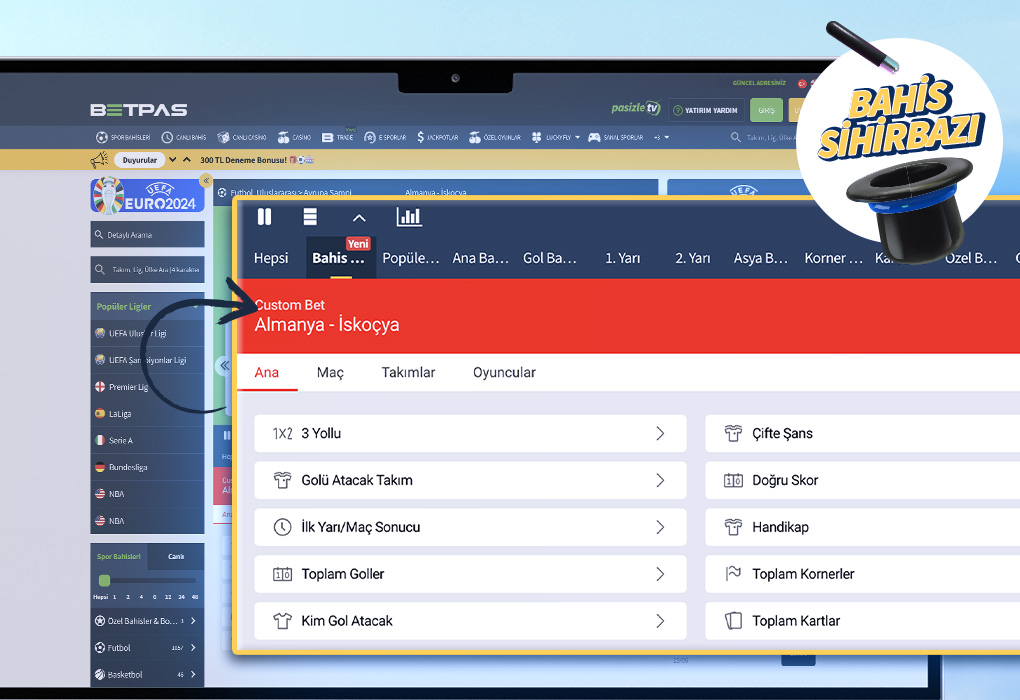Image resolution: width=1020 pixels, height=700 pixels.
Task: Select the 1. Yarı tab
Action: [x=622, y=258]
